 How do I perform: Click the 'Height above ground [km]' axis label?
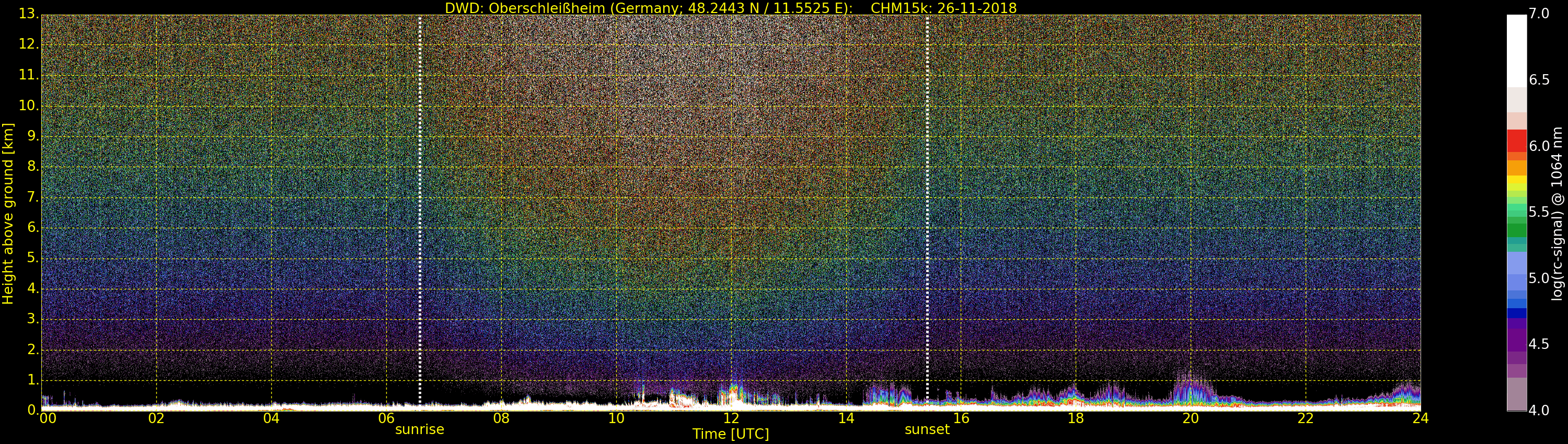tap(8, 214)
